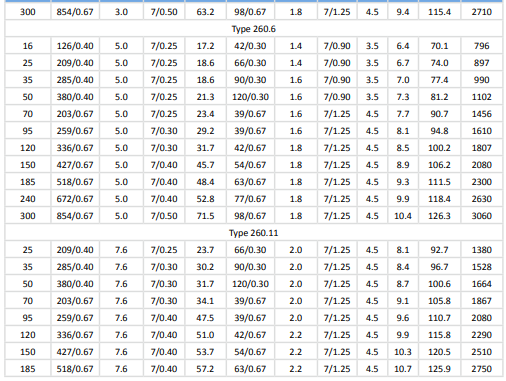Viewport: 506px width, 381px height.
Task: Select the 2510 cell
Action: click(x=482, y=352)
